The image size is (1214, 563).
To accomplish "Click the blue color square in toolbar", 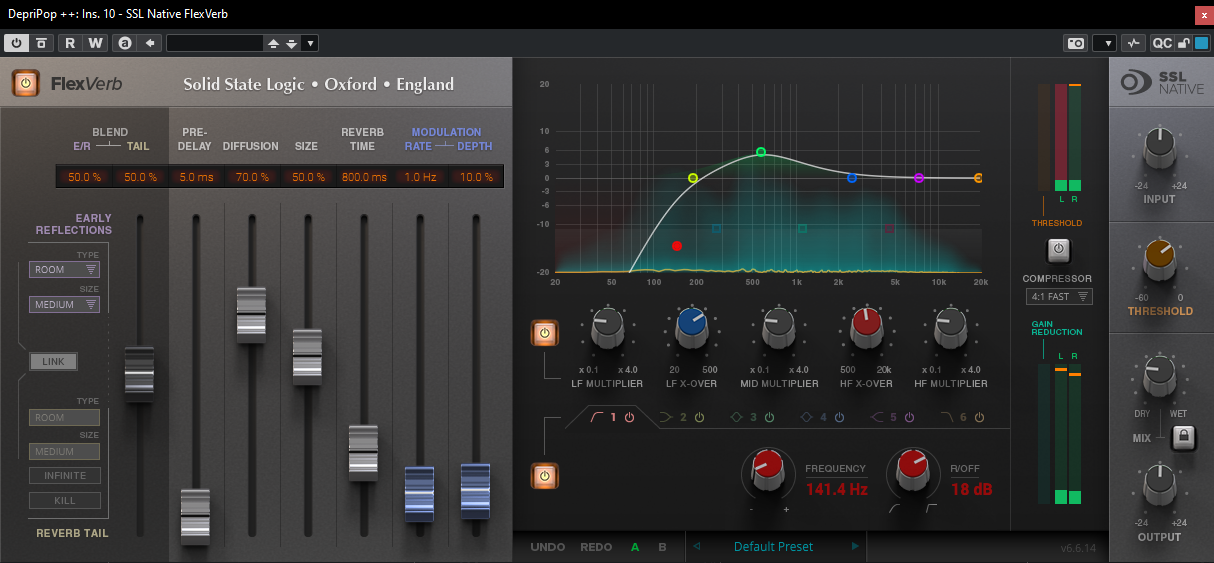I will (1201, 43).
